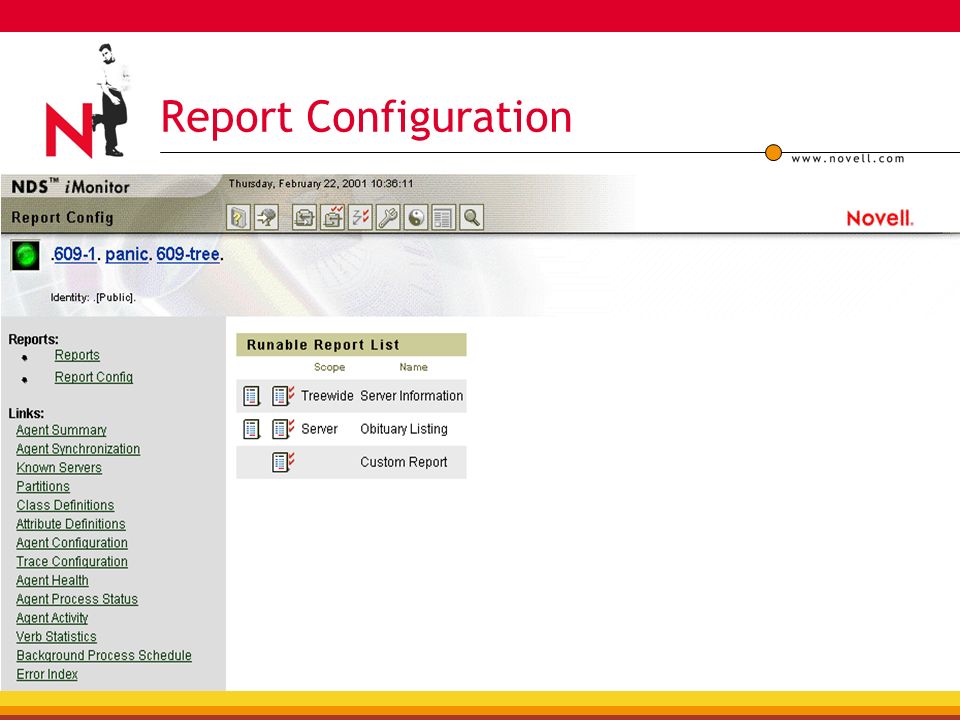
Task: Configure the Server Information report icon
Action: pos(283,396)
